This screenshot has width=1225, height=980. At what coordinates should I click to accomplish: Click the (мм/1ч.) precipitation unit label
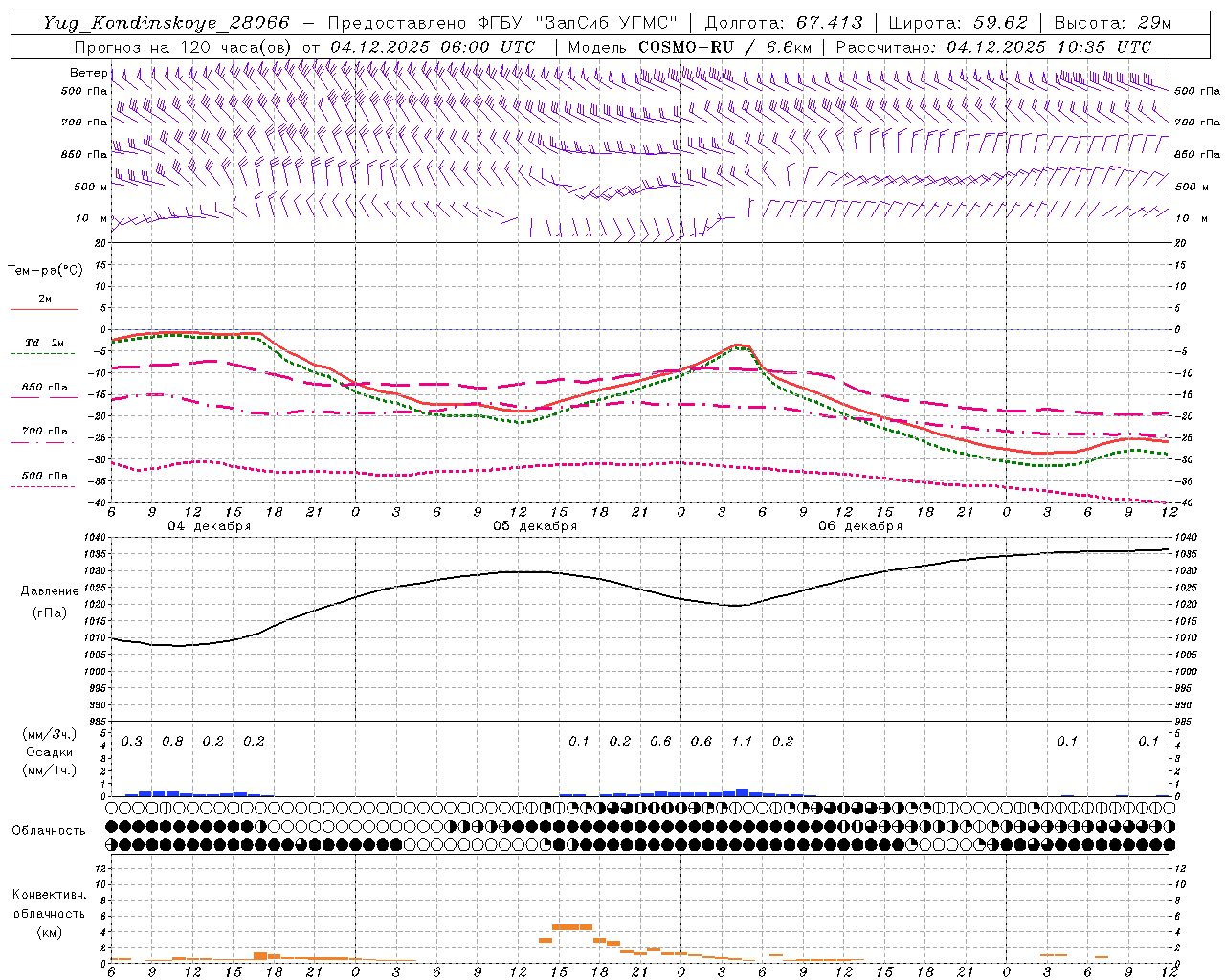49,770
